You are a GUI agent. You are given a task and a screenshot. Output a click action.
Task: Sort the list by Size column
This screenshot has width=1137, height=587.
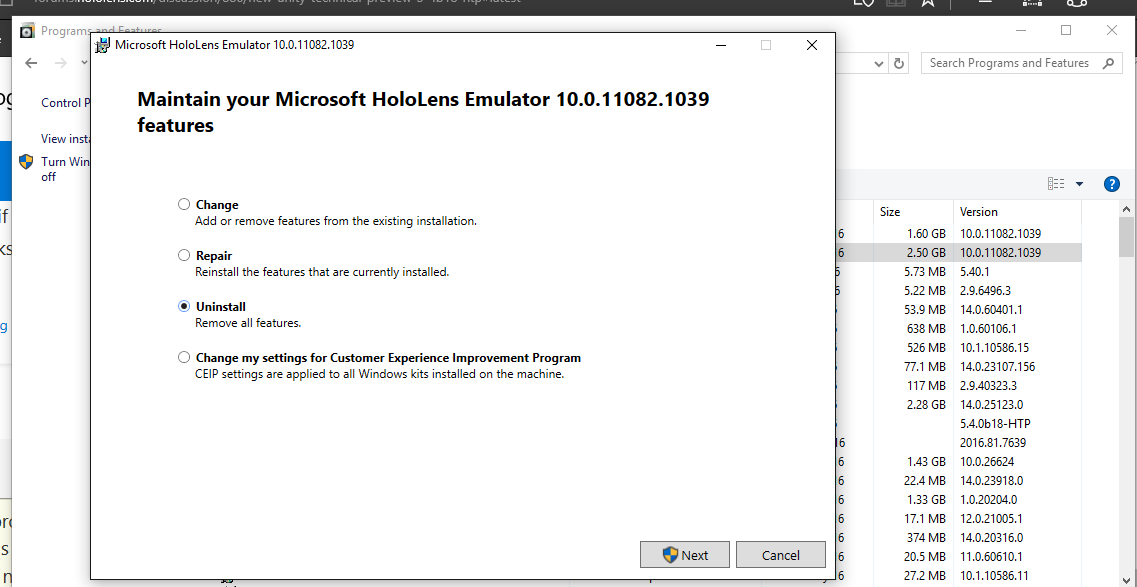[913, 212]
